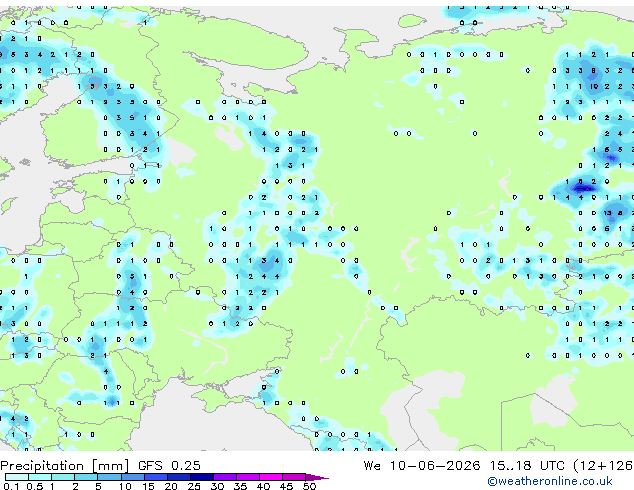
Task: Click the above-50 arrow tip of legend
Action: [317, 477]
